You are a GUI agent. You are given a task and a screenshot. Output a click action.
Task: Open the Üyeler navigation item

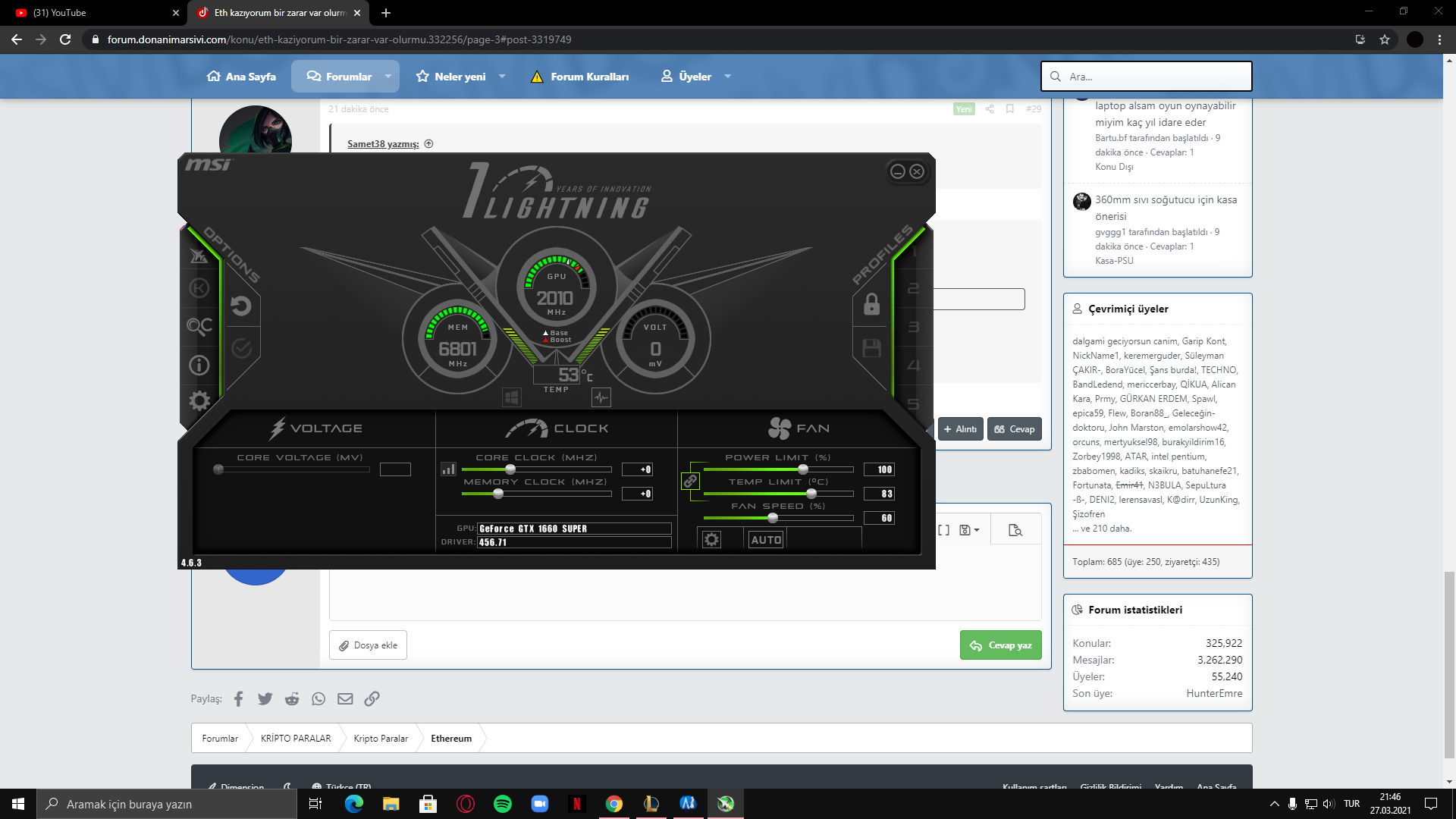pos(686,77)
